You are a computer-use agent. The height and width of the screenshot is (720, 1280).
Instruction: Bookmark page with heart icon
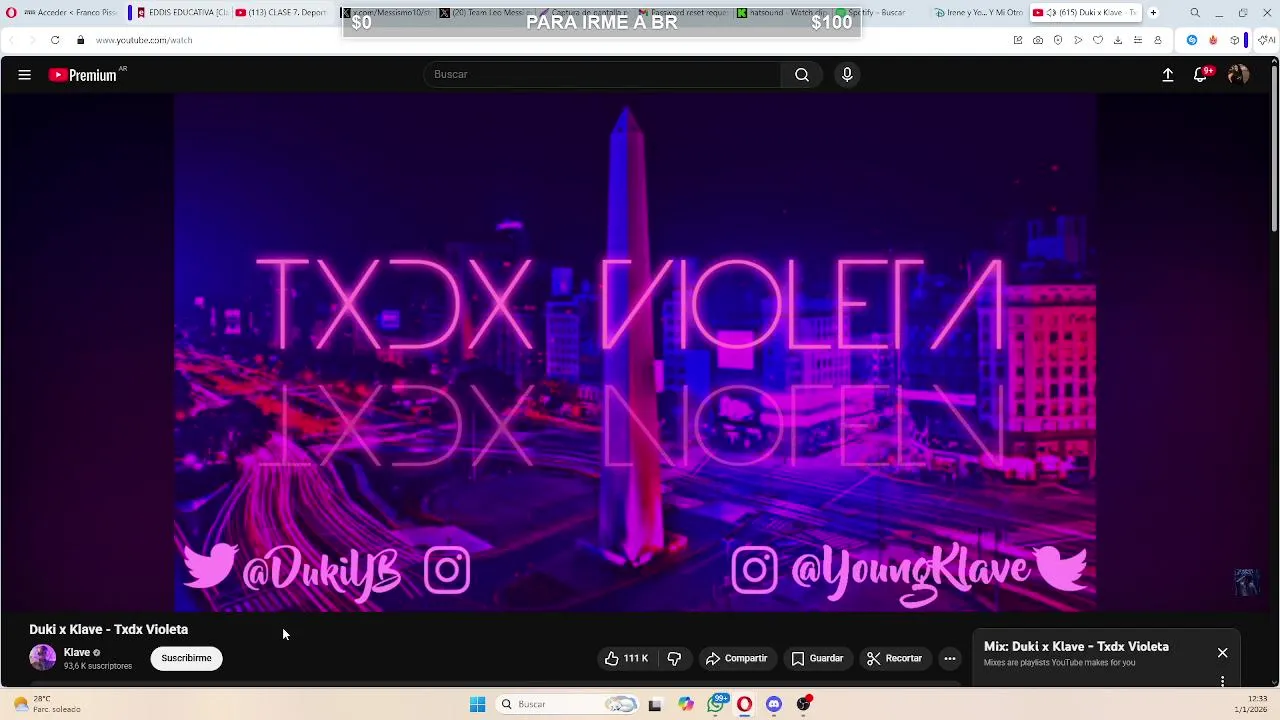click(x=1098, y=40)
